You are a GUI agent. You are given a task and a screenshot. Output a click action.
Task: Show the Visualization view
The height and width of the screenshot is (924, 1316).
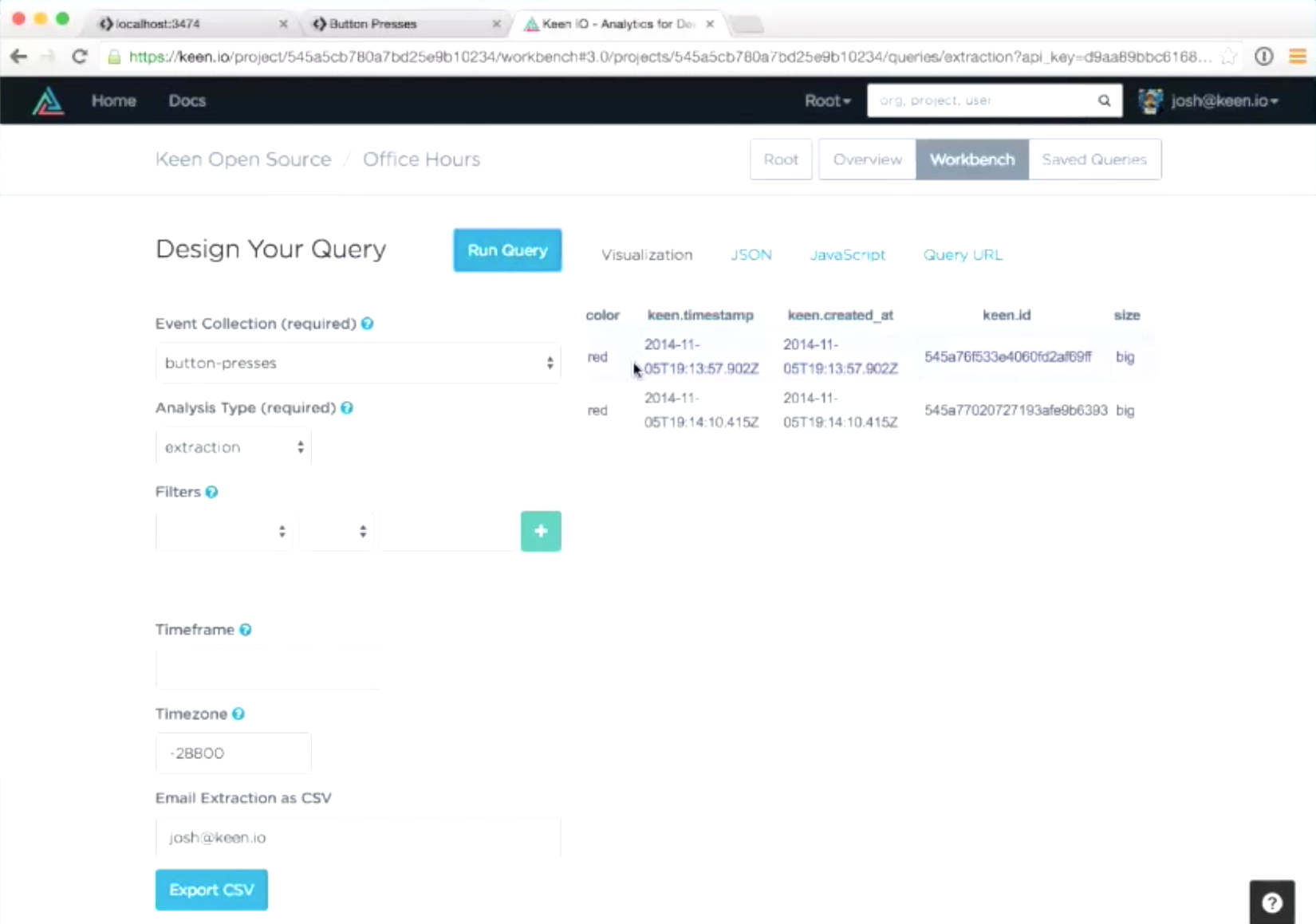(x=647, y=255)
